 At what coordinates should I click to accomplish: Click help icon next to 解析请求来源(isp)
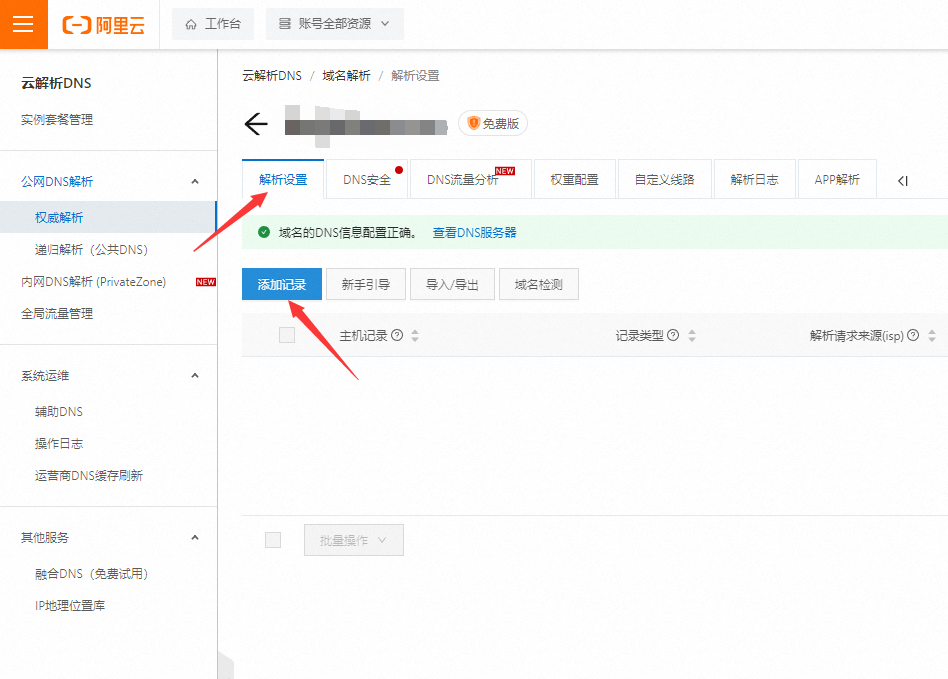coord(913,335)
